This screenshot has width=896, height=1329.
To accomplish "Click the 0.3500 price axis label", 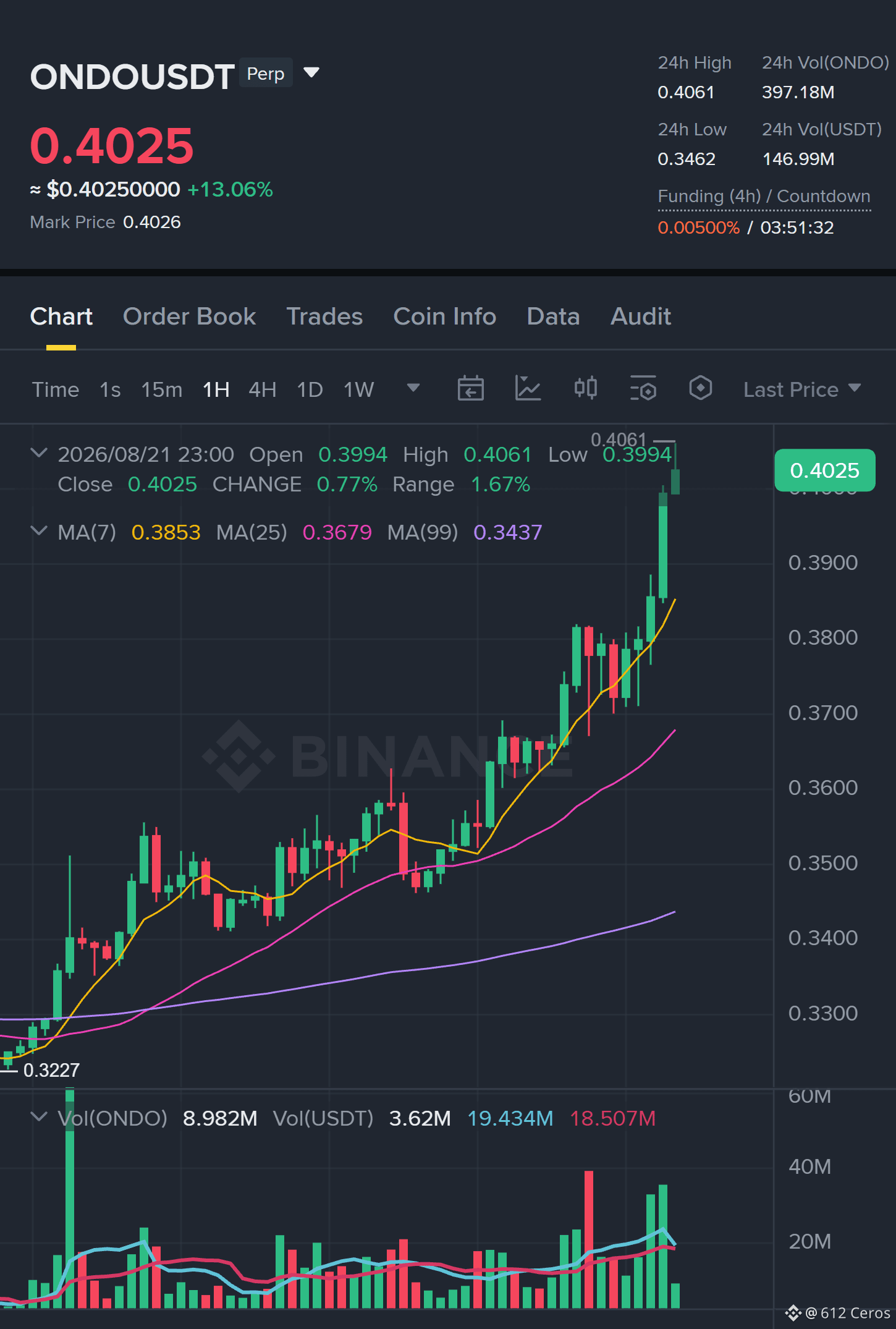I will (822, 863).
